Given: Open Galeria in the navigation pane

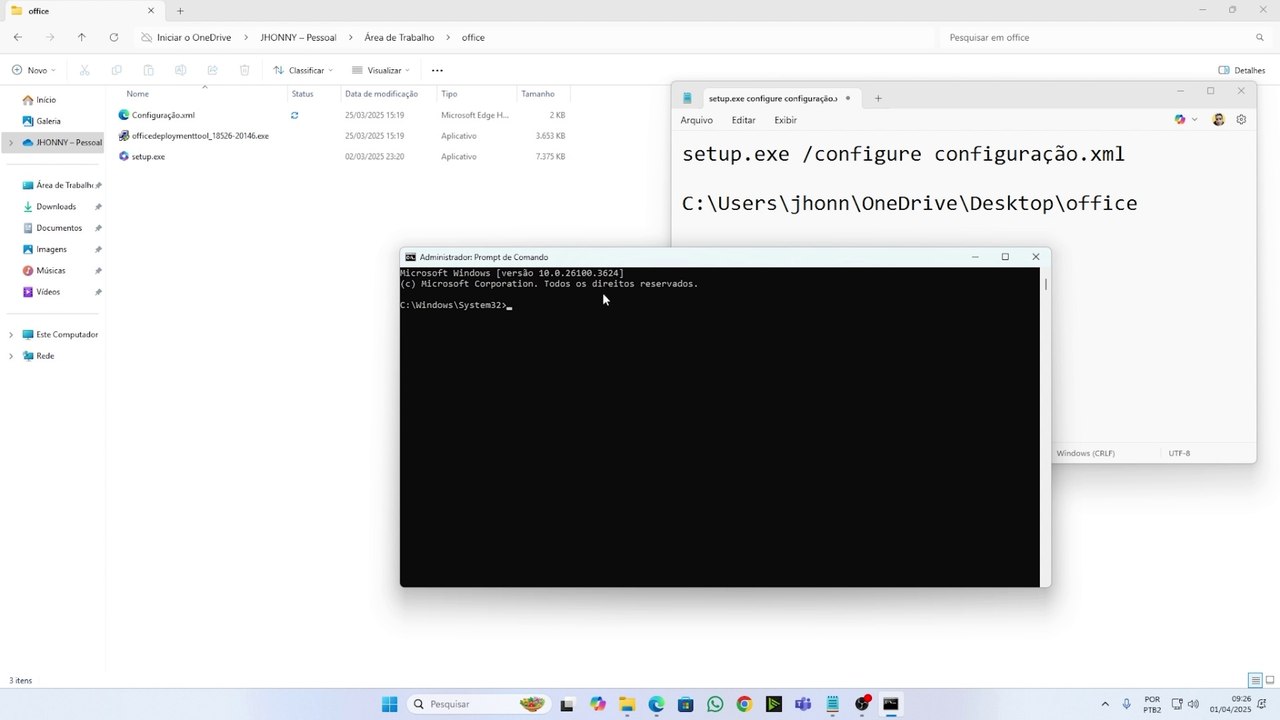Looking at the screenshot, I should 48,121.
